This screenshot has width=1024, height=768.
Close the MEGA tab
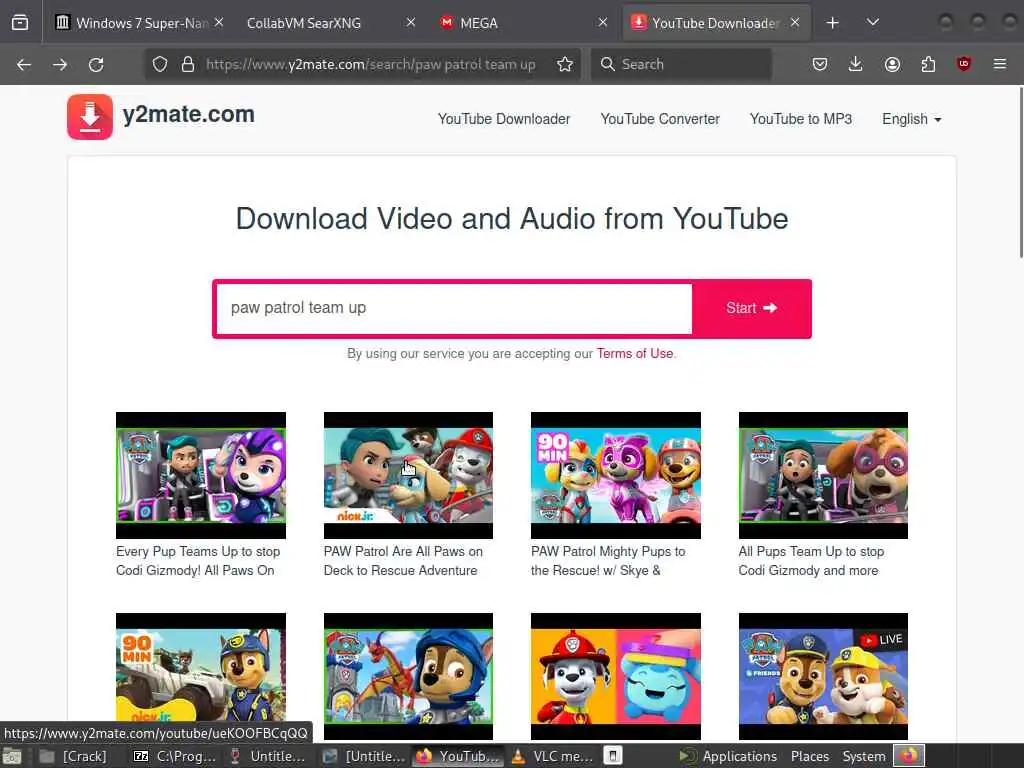click(x=603, y=23)
